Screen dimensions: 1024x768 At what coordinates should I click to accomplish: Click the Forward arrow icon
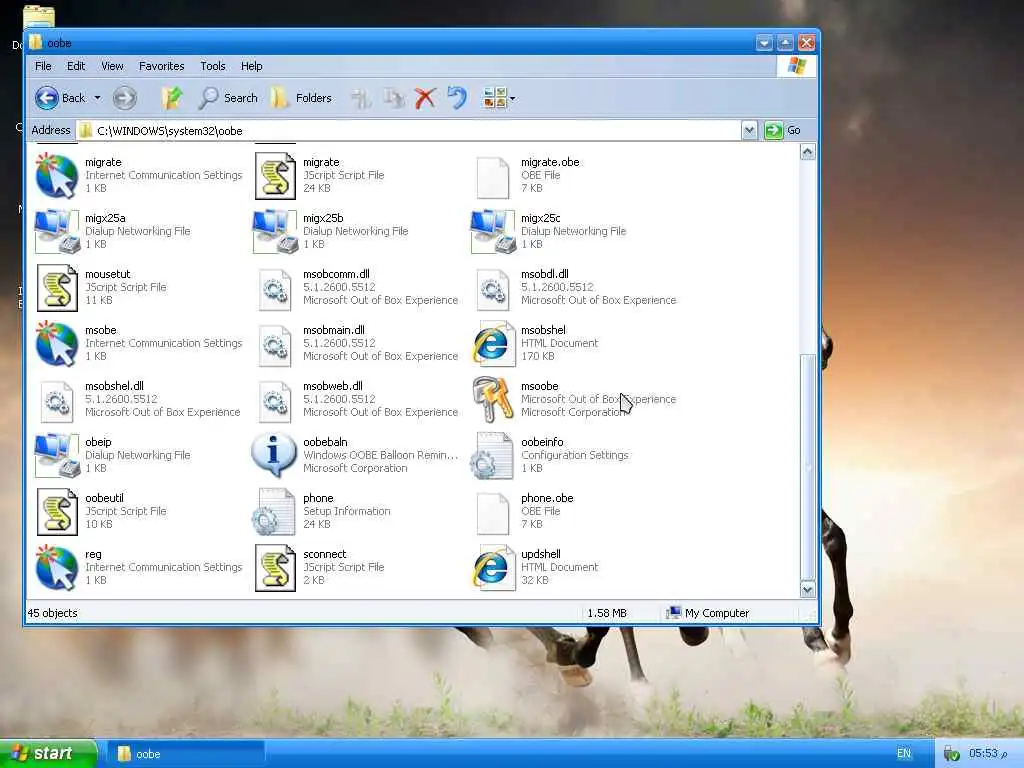point(124,98)
